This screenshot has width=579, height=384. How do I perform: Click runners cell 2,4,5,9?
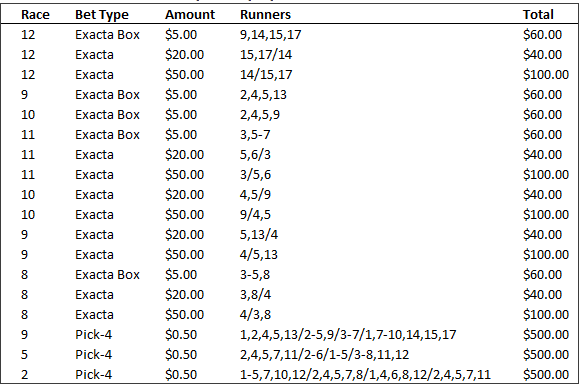coord(260,114)
